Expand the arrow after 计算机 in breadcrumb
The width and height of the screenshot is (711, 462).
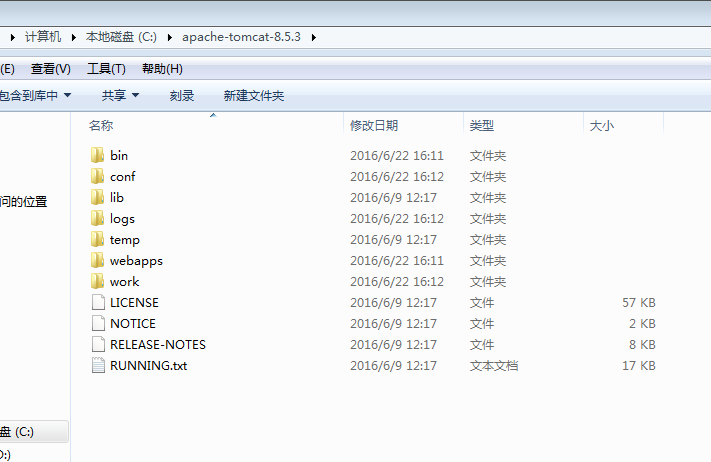[73, 37]
